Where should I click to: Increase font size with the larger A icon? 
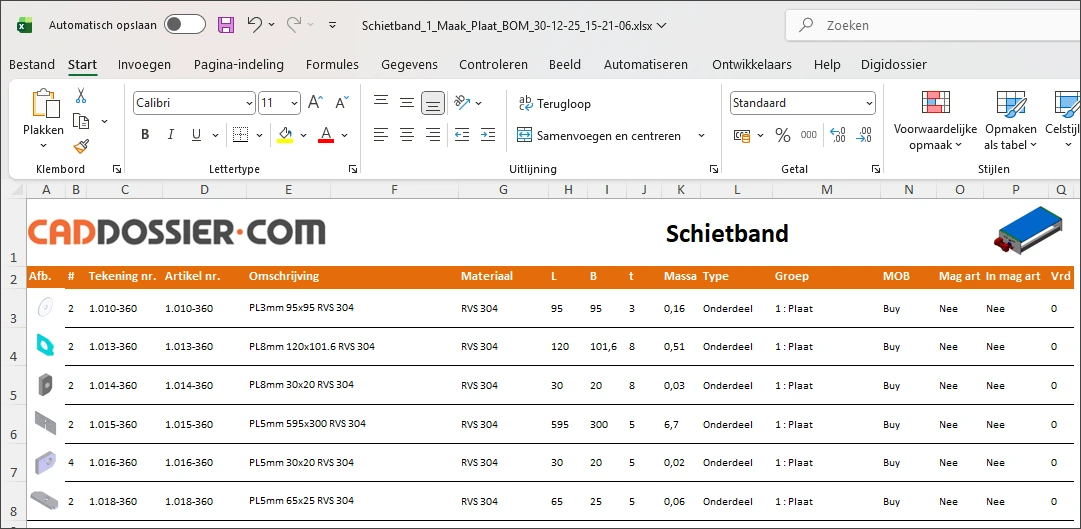tap(315, 103)
